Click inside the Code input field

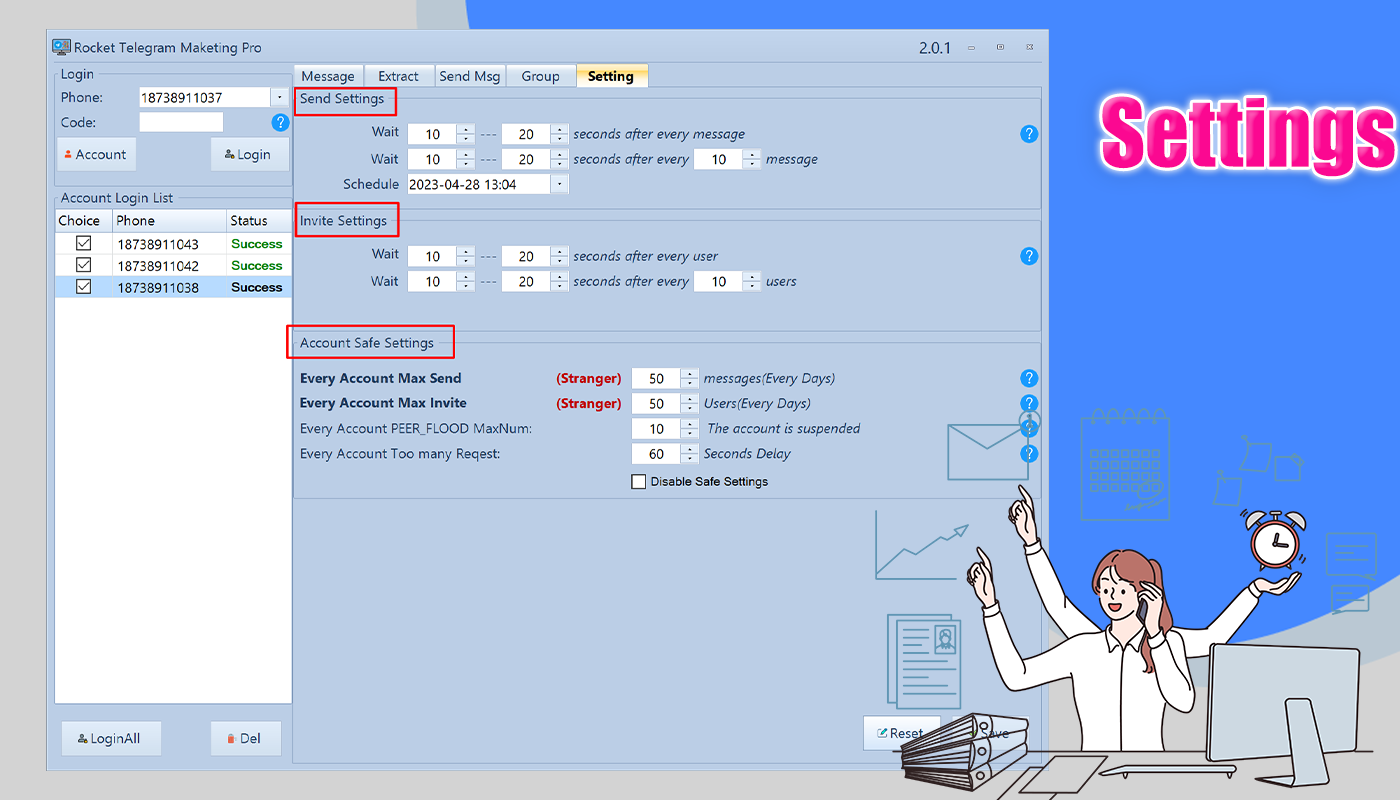(181, 122)
